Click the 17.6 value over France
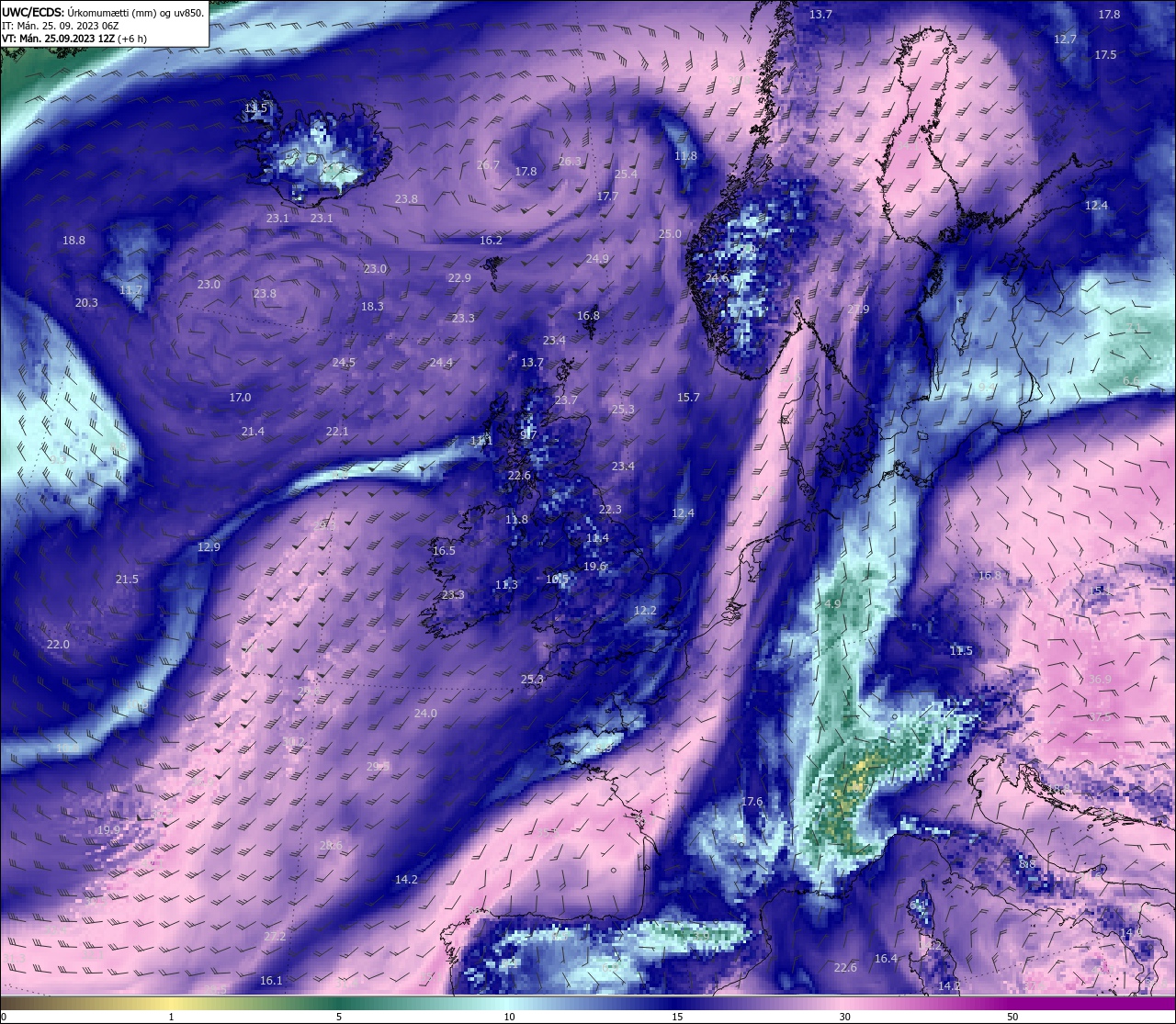Screen dimensions: 1176x1024 (752, 802)
